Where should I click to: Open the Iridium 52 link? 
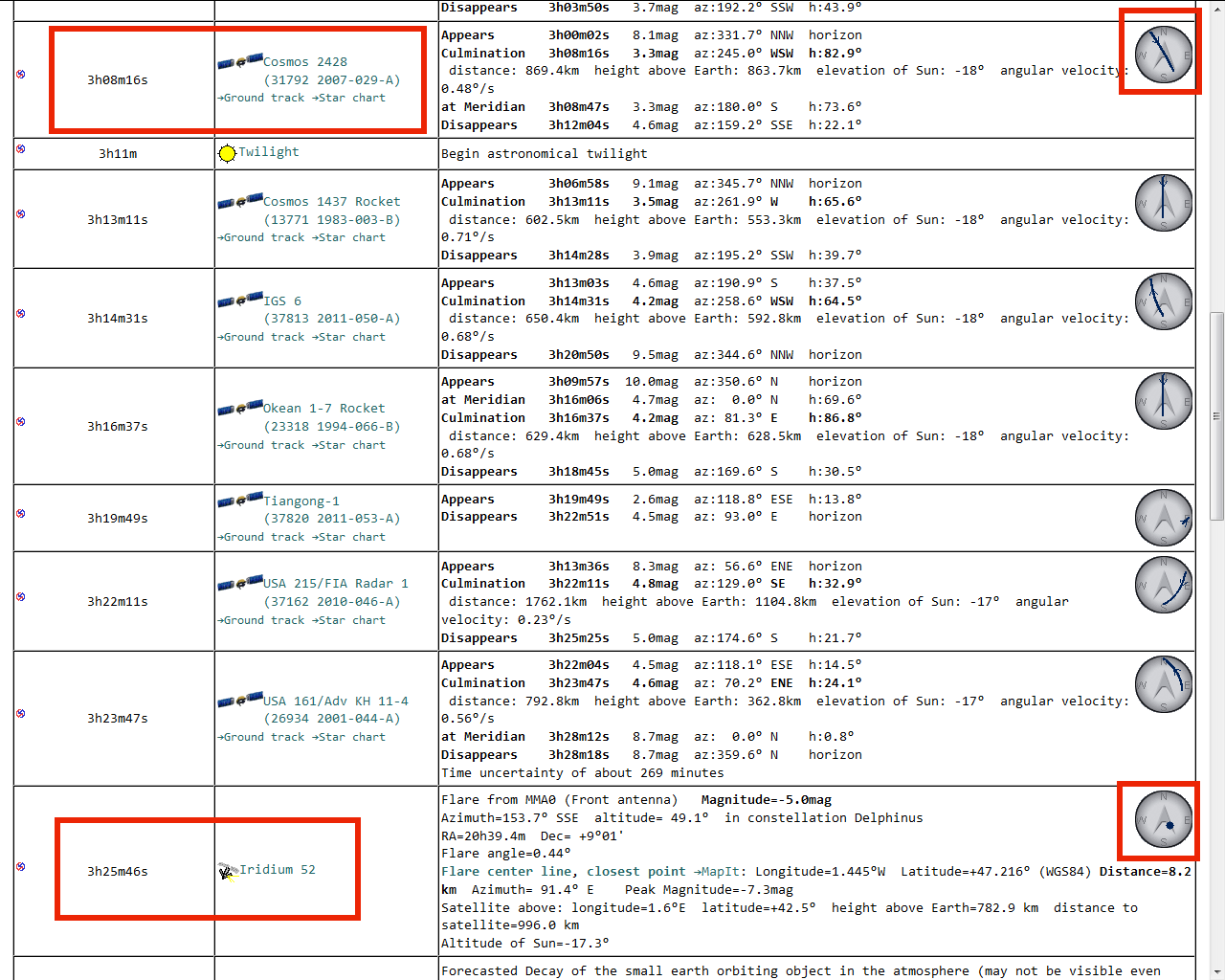click(x=277, y=870)
